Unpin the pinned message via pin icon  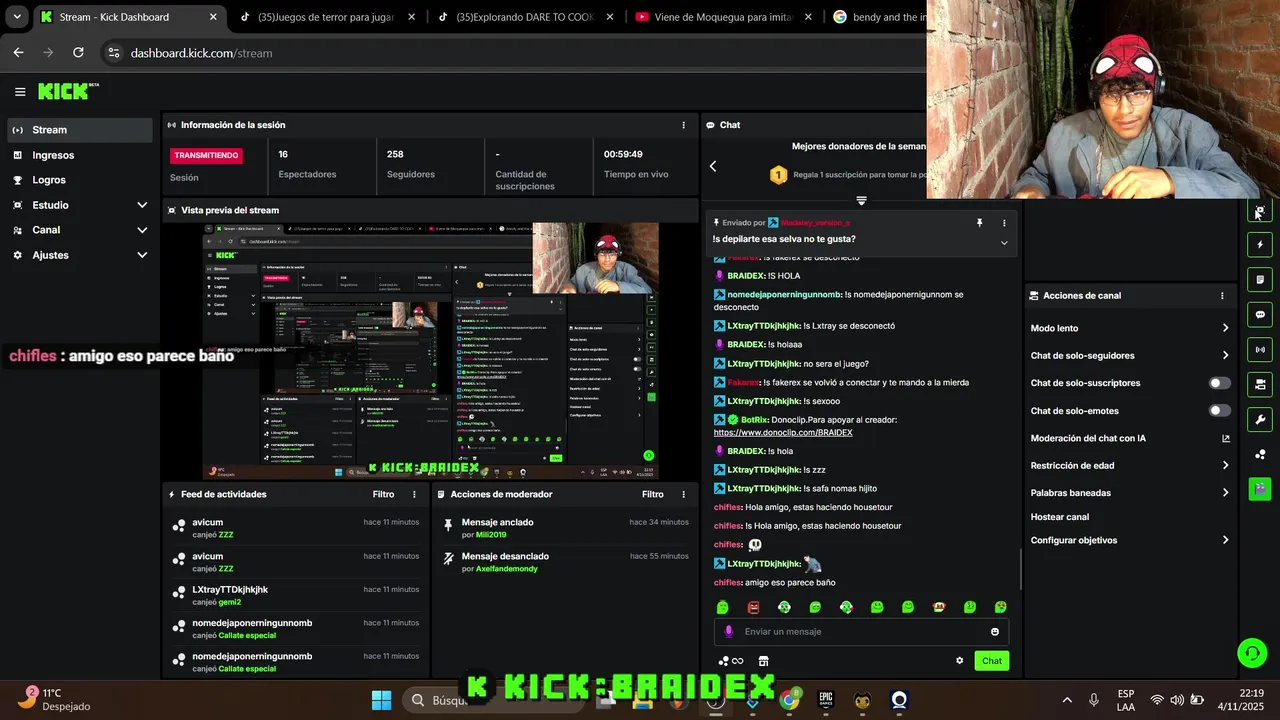(980, 223)
